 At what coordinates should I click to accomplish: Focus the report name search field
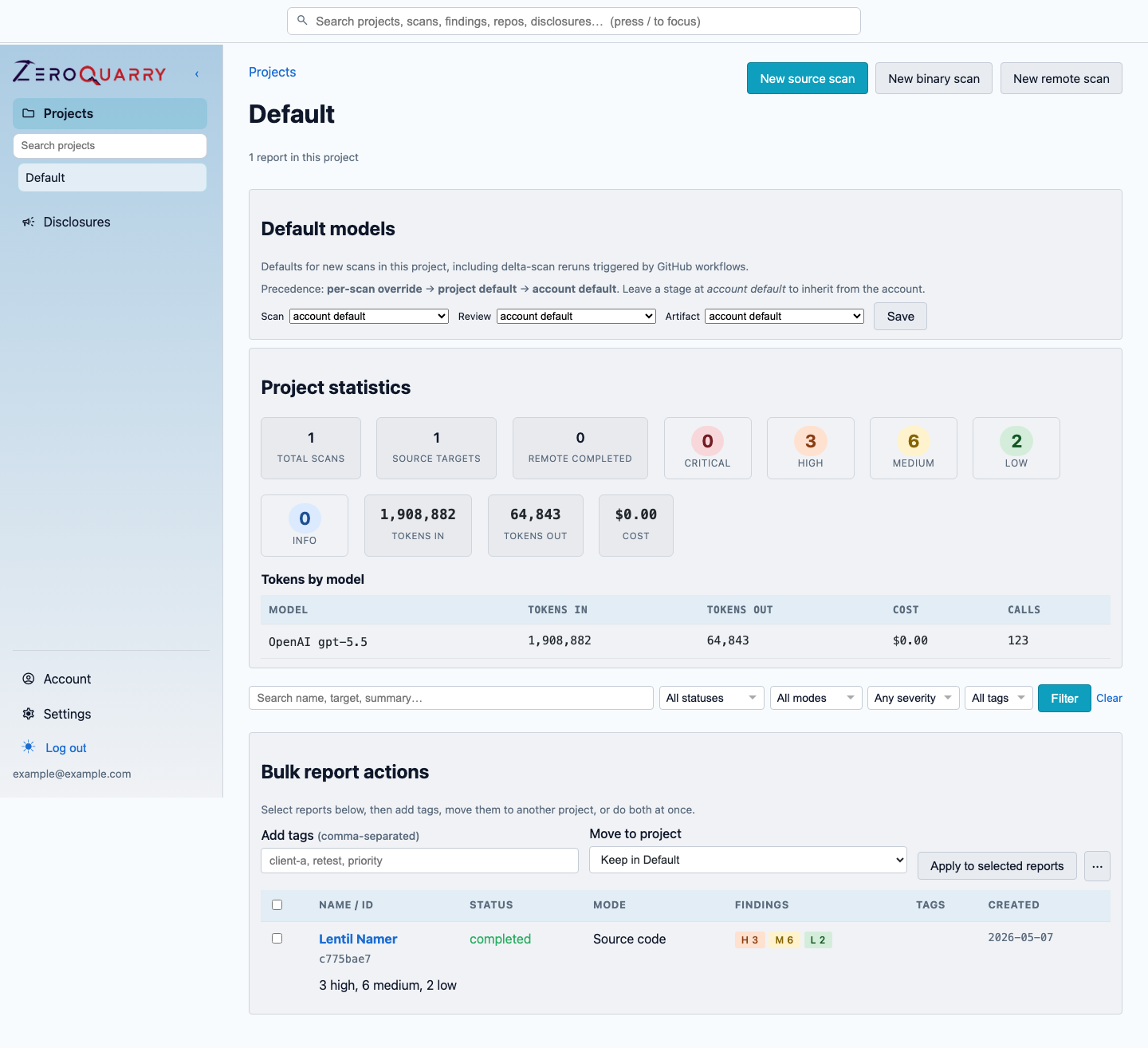pos(451,698)
